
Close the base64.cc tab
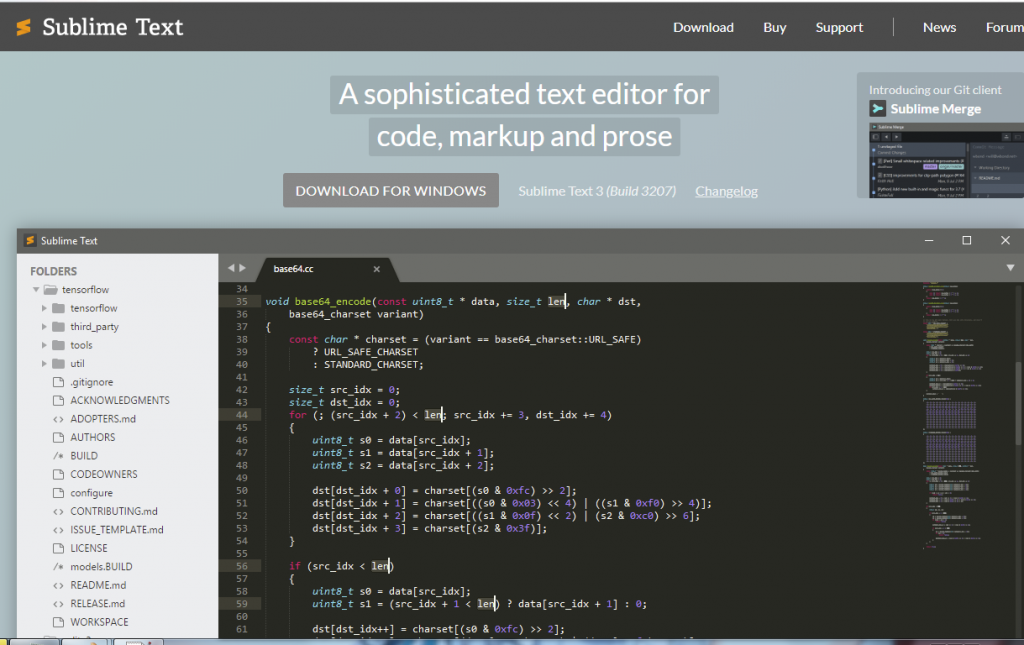point(376,269)
